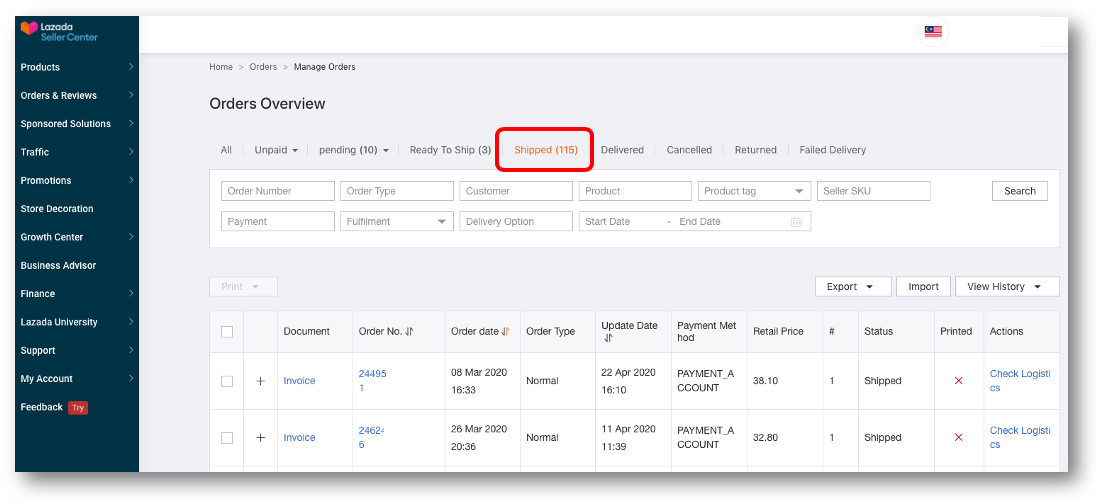Toggle select-all checkbox in table header
The height and width of the screenshot is (503, 1096).
pyautogui.click(x=227, y=332)
